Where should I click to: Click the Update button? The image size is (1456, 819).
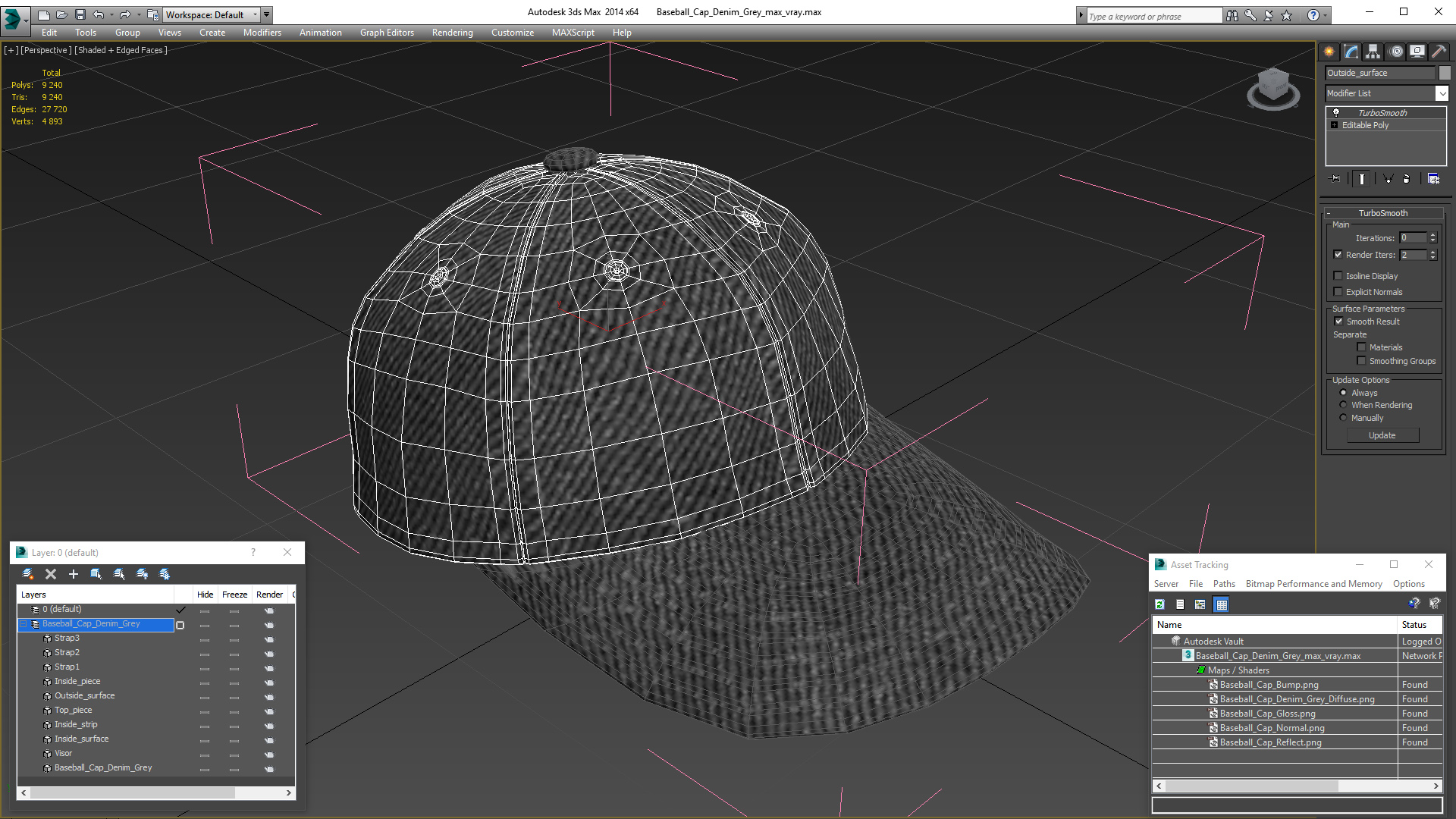coord(1382,435)
